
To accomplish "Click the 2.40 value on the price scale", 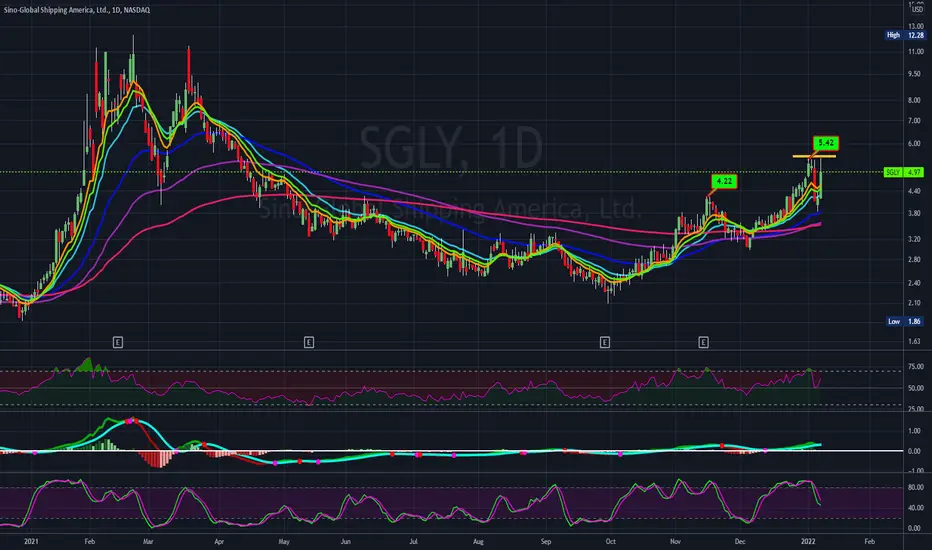I will [914, 283].
